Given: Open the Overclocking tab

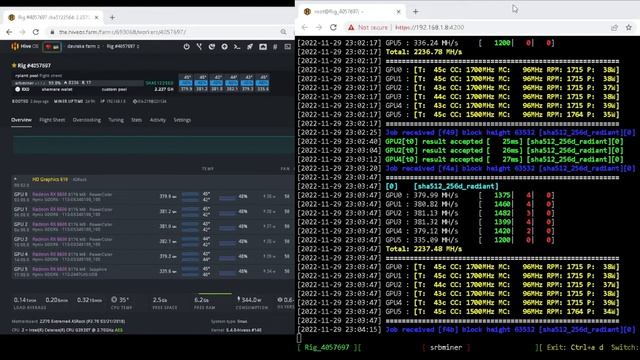Looking at the screenshot, I should pyautogui.click(x=87, y=120).
